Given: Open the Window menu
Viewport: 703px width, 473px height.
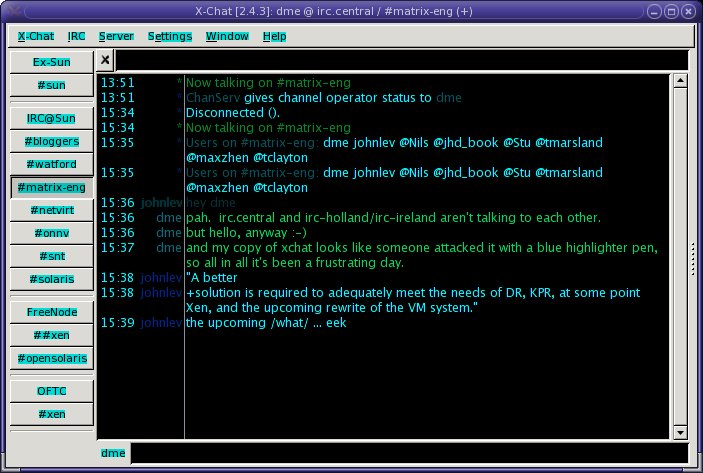Looking at the screenshot, I should click(x=227, y=36).
